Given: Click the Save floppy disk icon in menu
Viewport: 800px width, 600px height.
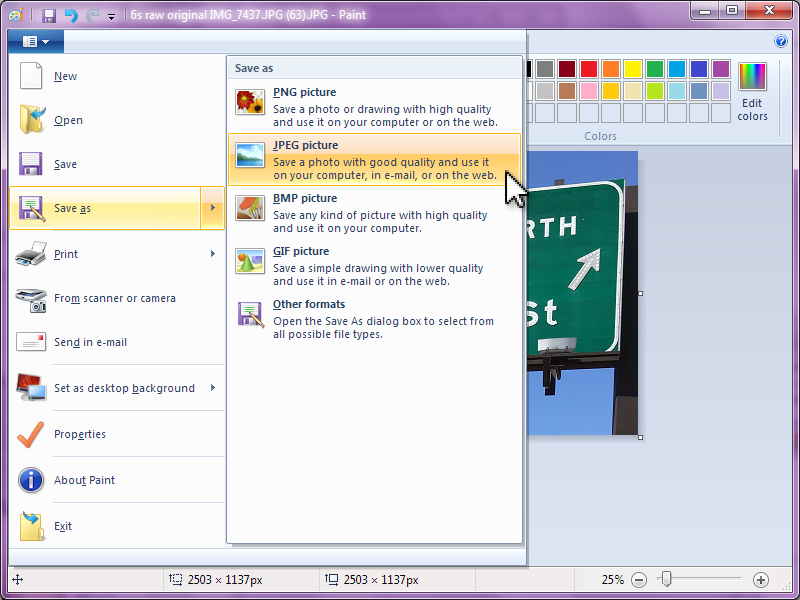Looking at the screenshot, I should tap(31, 164).
